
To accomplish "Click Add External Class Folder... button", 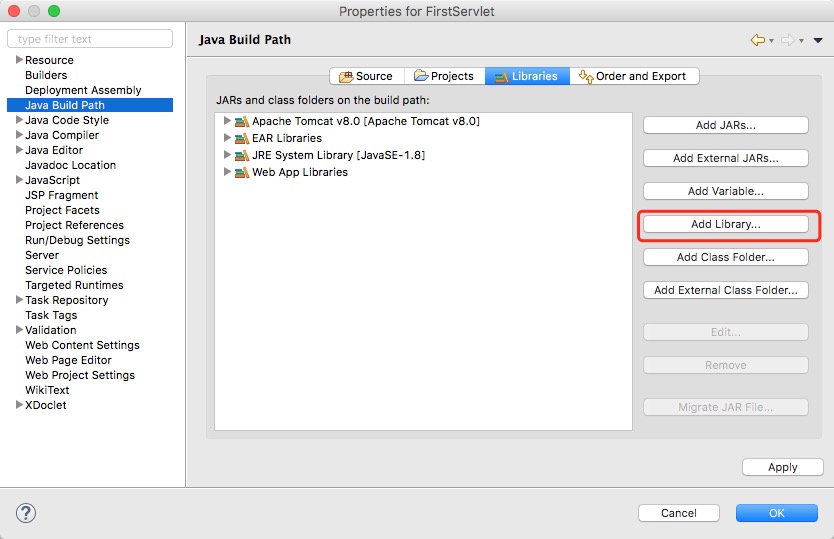I will pos(725,290).
